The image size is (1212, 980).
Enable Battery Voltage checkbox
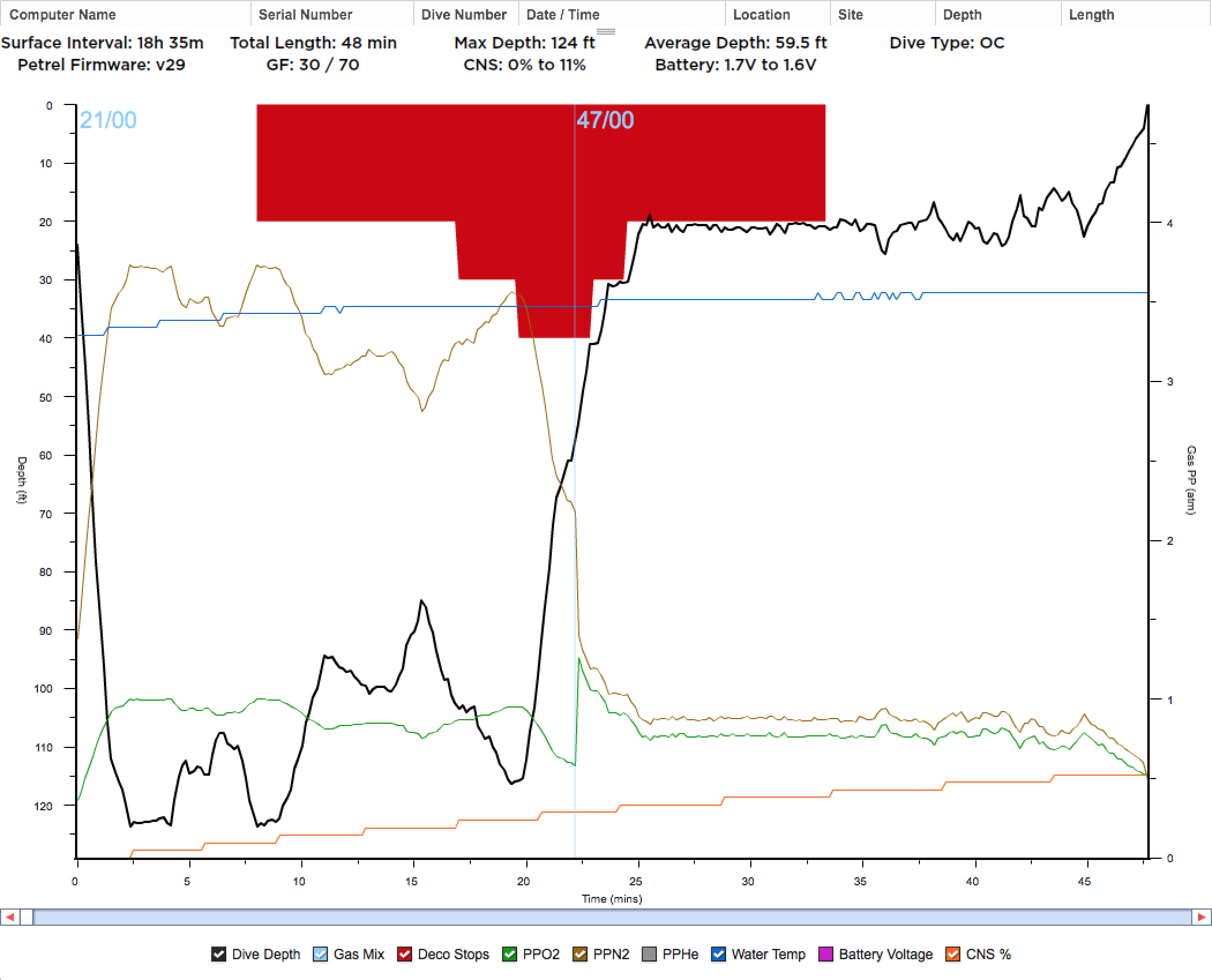tap(826, 954)
